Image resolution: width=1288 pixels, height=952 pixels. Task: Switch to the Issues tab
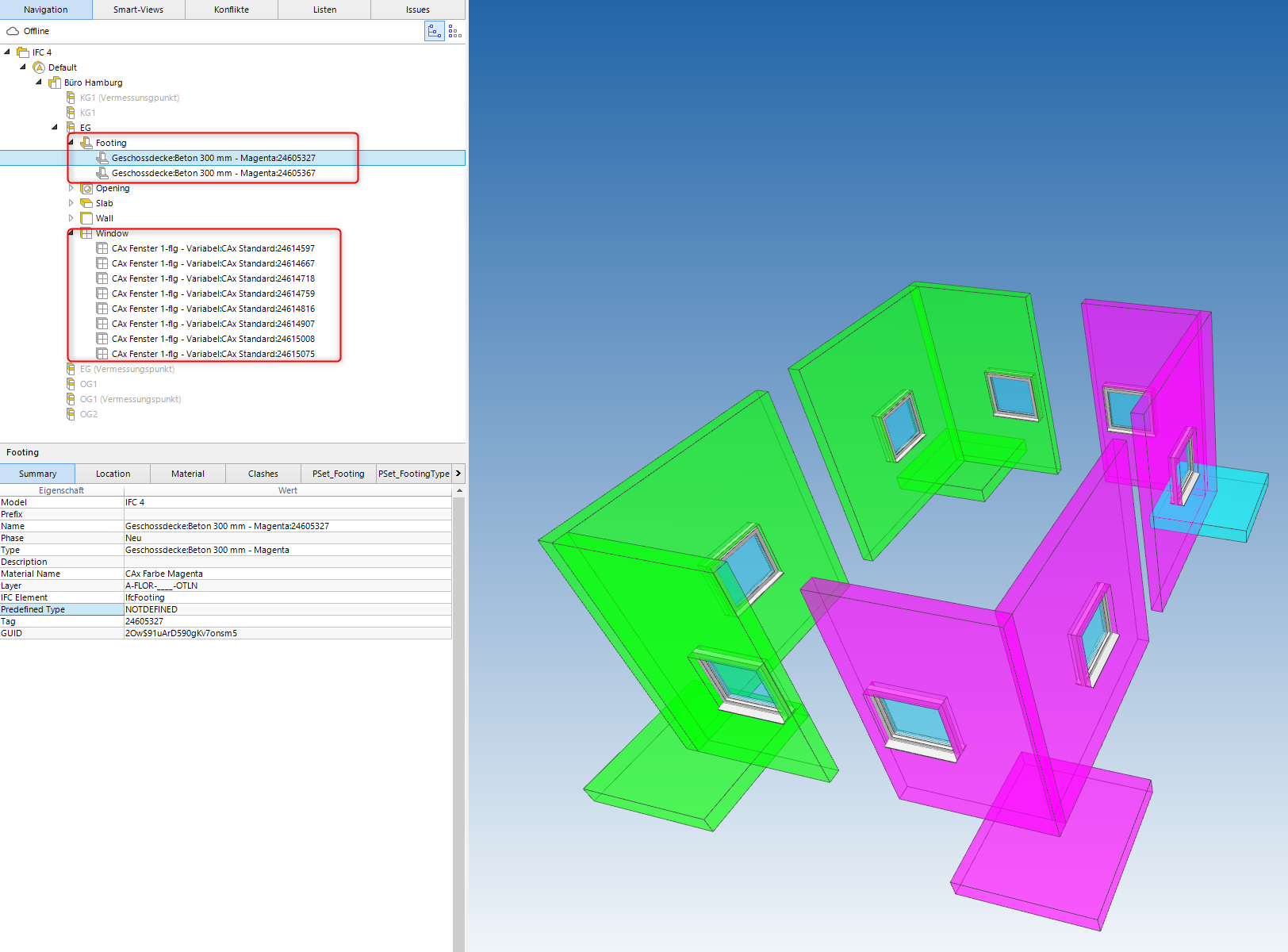[418, 10]
